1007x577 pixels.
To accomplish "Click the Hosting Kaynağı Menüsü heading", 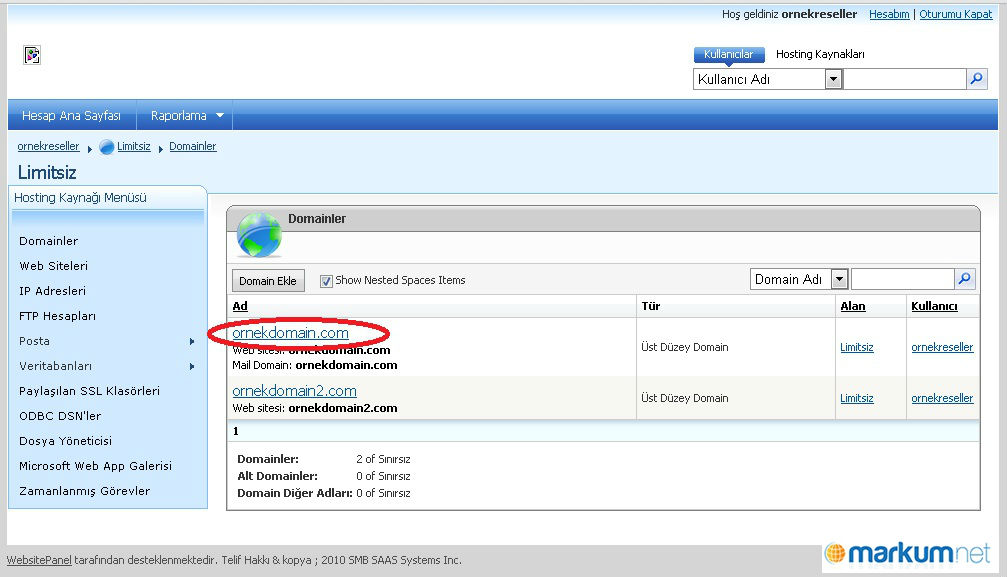I will (80, 198).
